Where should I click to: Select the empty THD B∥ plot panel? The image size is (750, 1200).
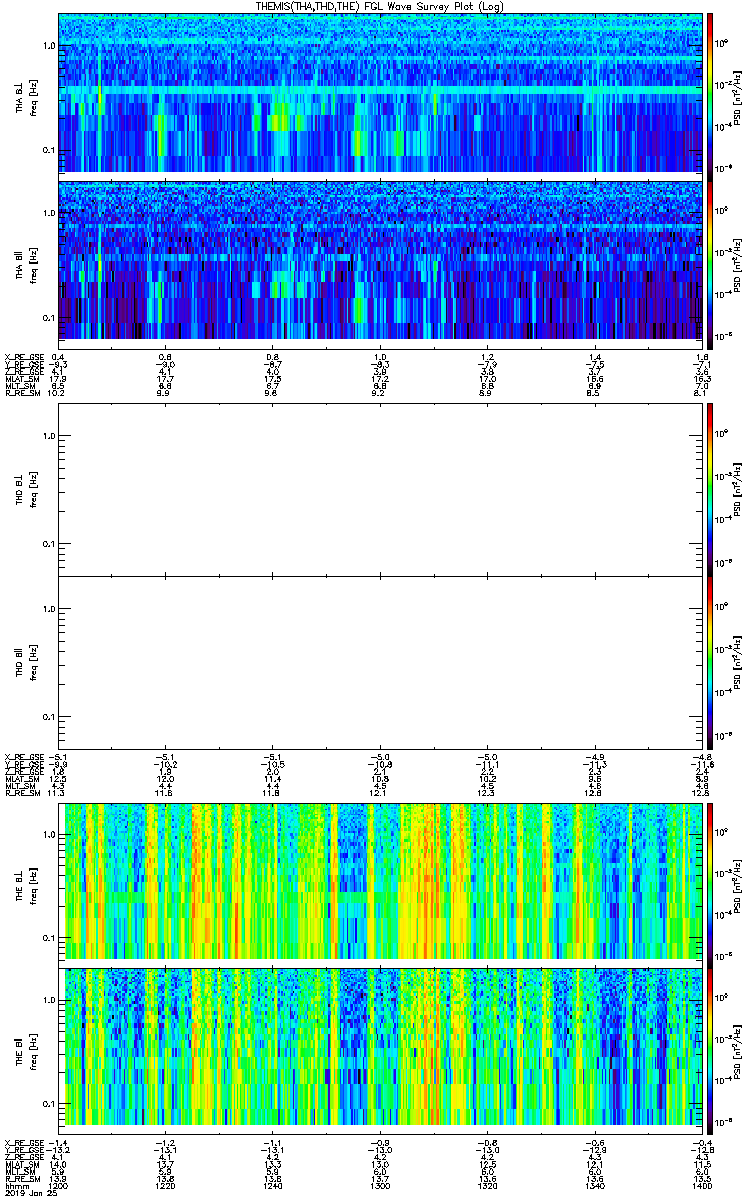[x=379, y=662]
